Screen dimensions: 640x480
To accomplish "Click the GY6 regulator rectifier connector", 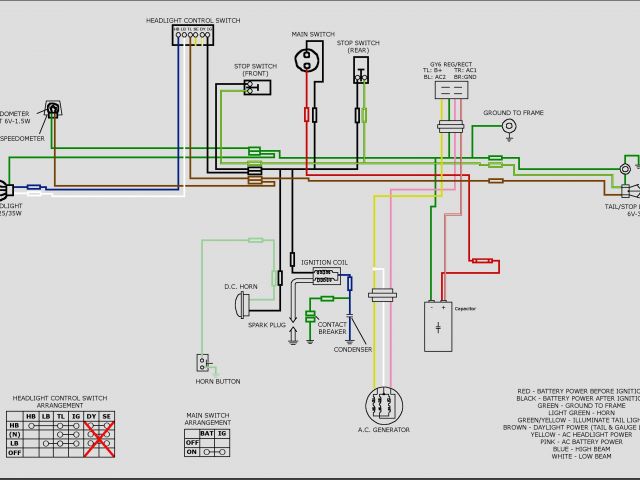I will 451,90.
